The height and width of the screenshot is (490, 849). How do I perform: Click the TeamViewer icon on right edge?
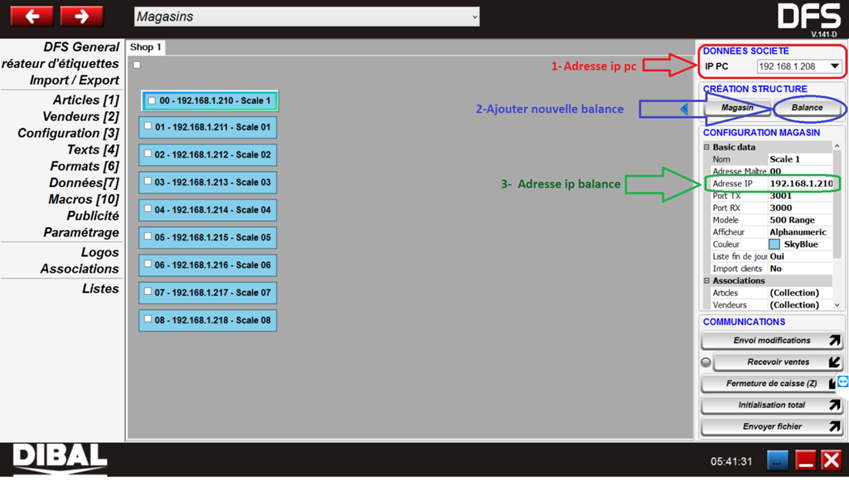(x=842, y=382)
